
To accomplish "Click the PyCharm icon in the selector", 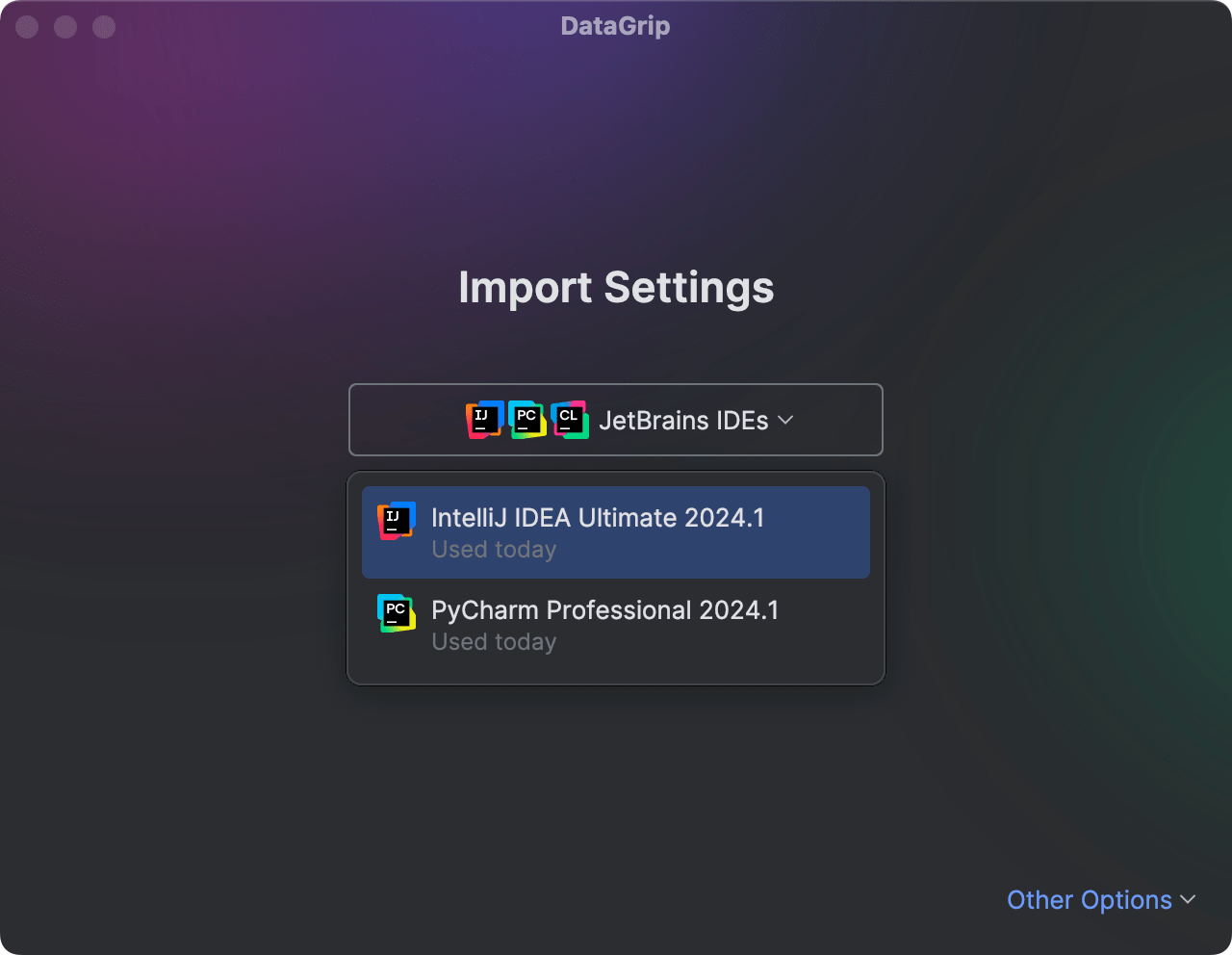I will pos(526,420).
